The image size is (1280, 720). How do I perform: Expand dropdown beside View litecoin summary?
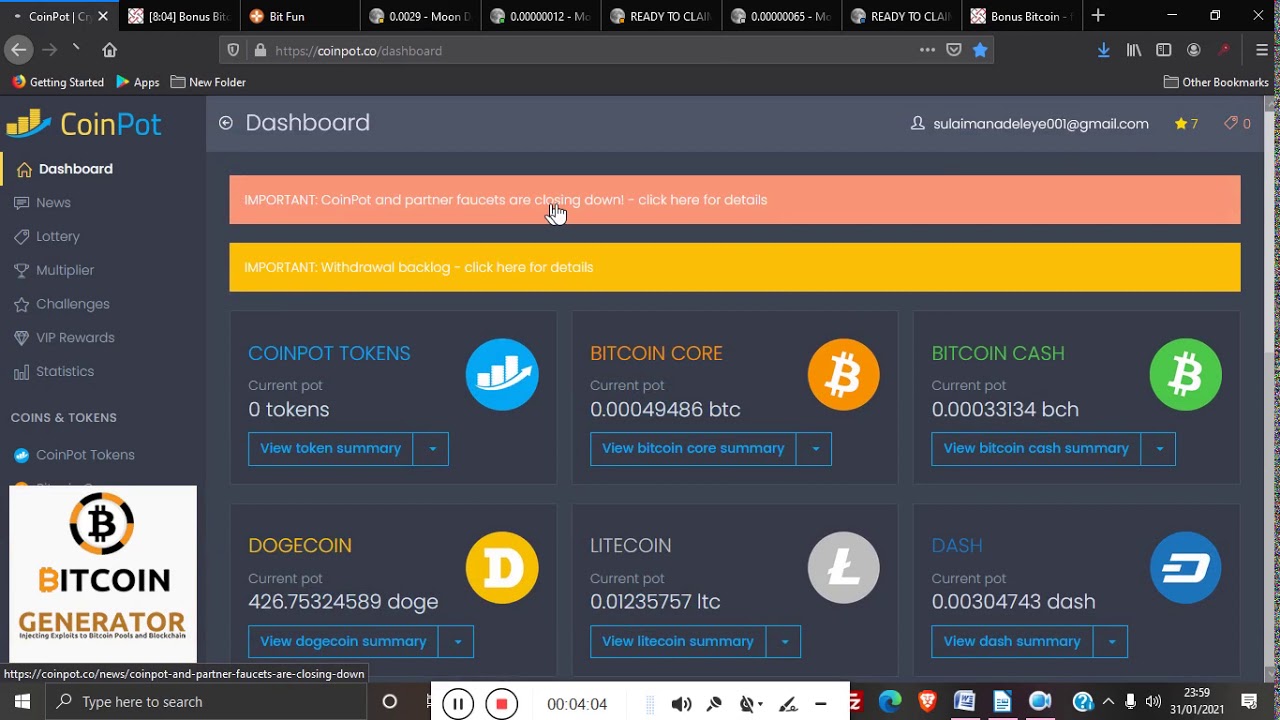[784, 642]
